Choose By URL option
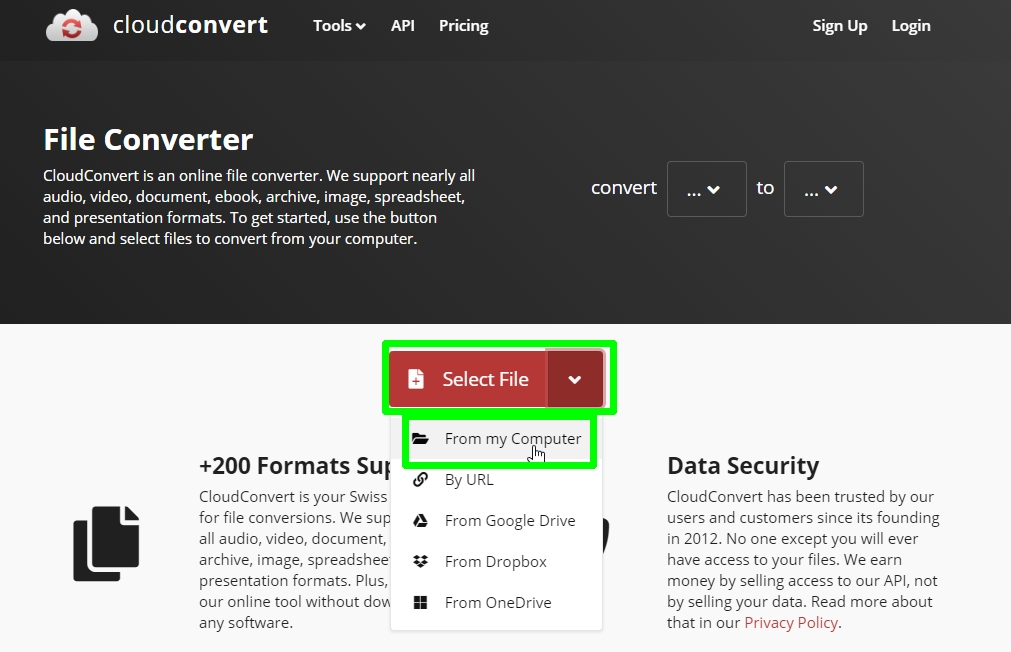The image size is (1011, 652). point(496,480)
